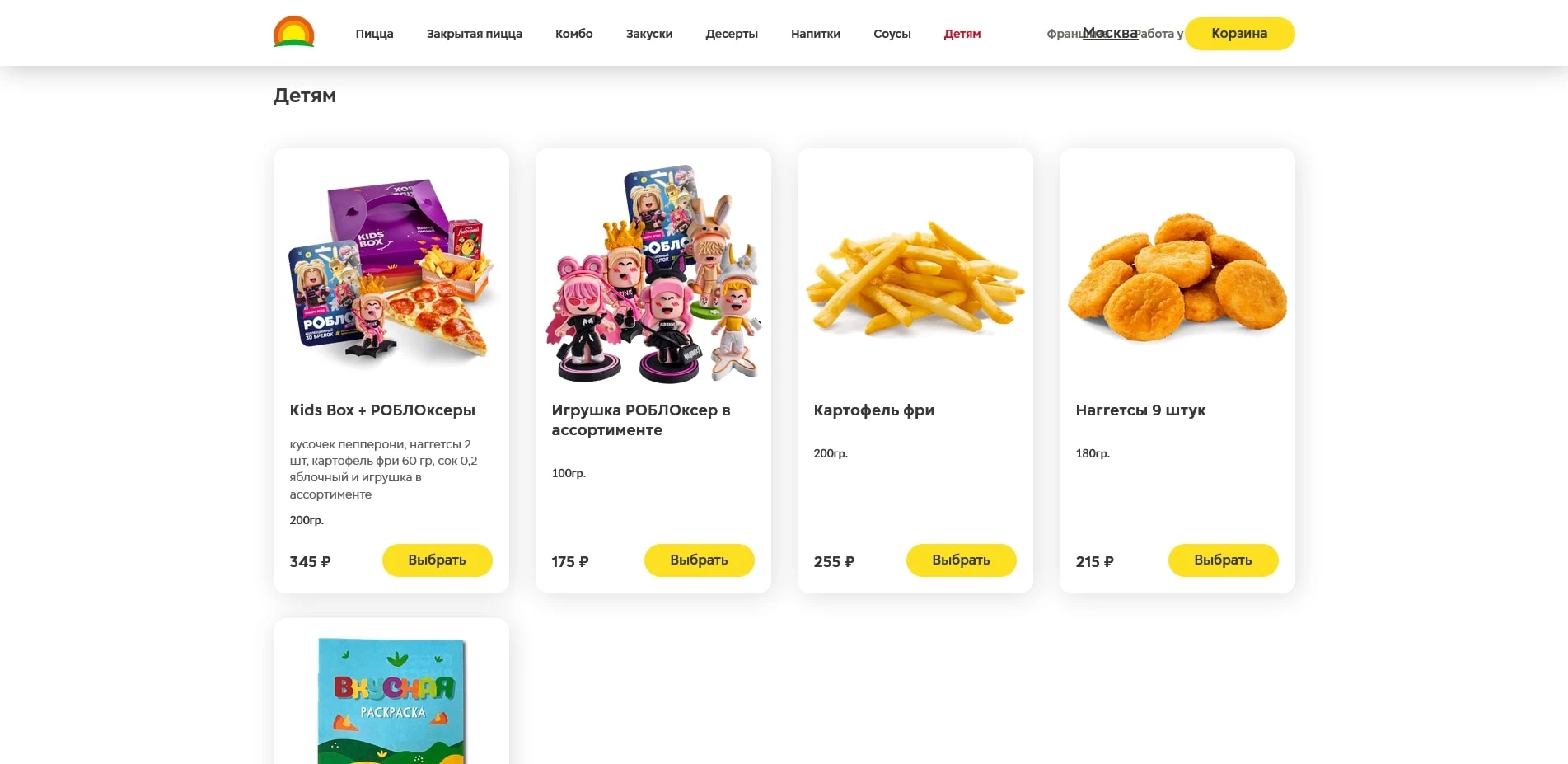Select the Закуски menu item
This screenshot has width=1568, height=764.
click(x=649, y=34)
